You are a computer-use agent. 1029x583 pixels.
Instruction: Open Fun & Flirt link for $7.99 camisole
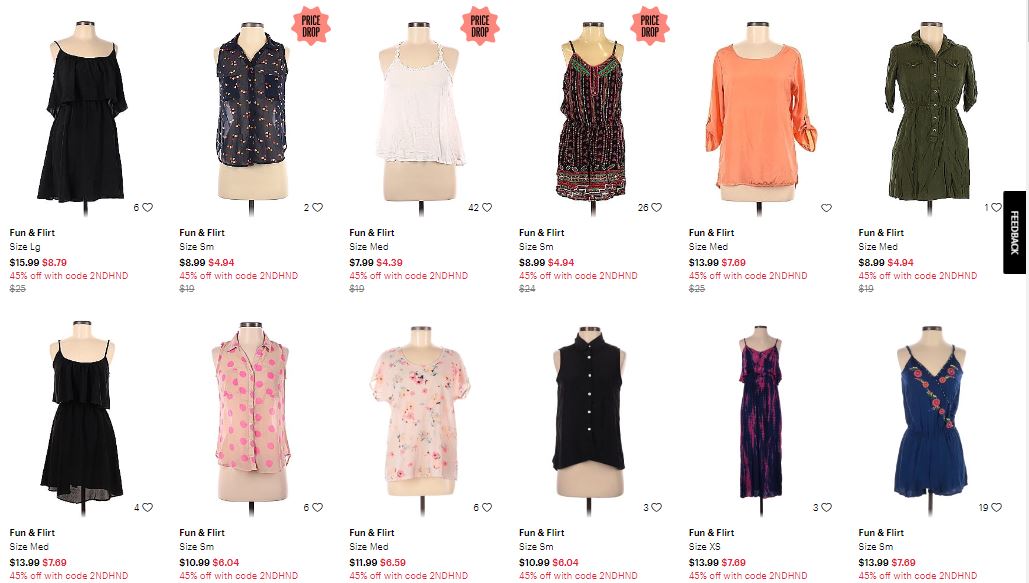[x=371, y=232]
